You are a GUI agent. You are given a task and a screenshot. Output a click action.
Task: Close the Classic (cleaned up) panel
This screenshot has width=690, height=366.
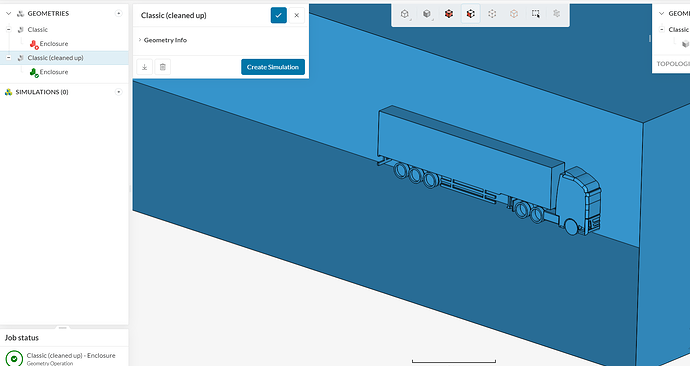tap(297, 15)
